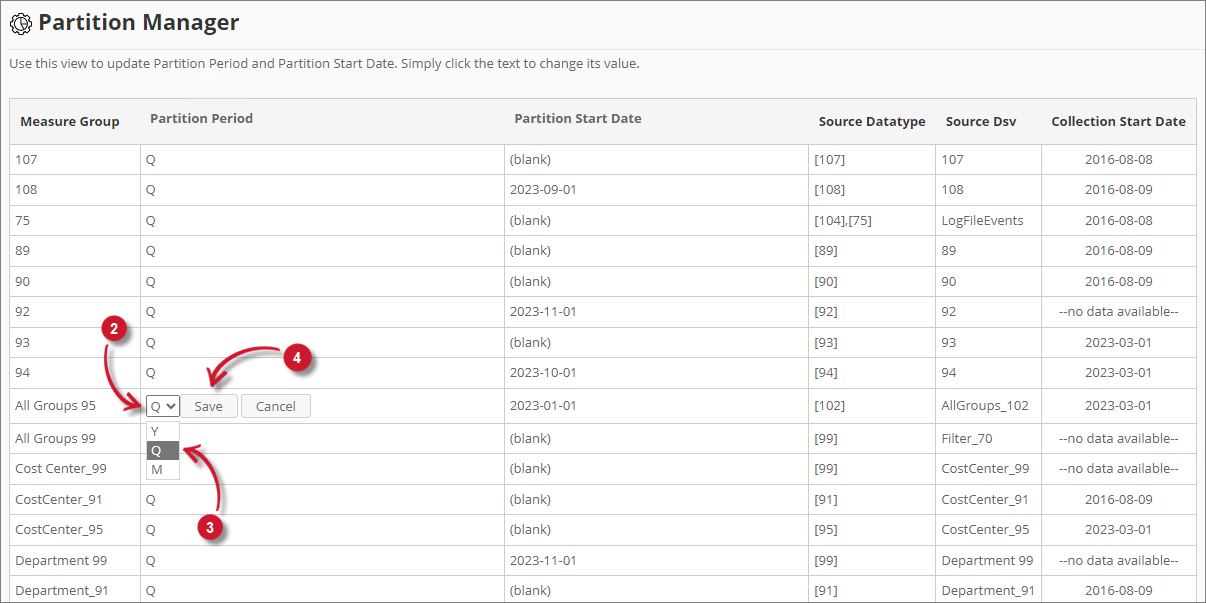This screenshot has width=1206, height=603.
Task: Click the Collection Start Date column header
Action: point(1118,121)
